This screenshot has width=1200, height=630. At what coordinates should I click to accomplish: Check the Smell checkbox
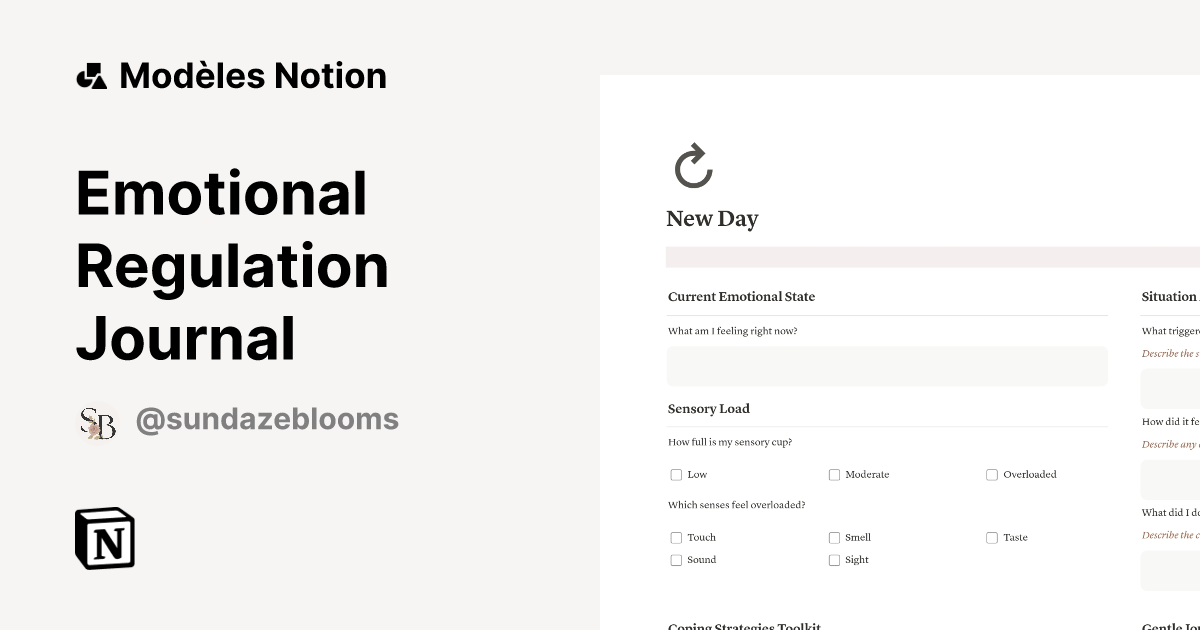834,537
